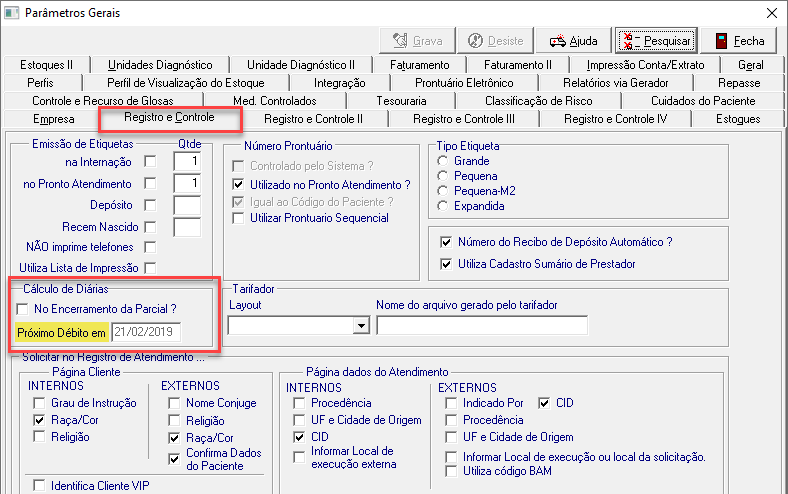Open Relatórios via Gerador tab

point(616,83)
